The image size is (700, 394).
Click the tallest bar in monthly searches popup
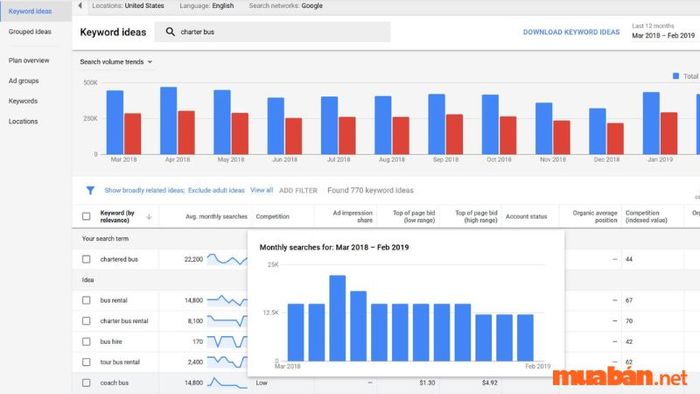pyautogui.click(x=338, y=318)
